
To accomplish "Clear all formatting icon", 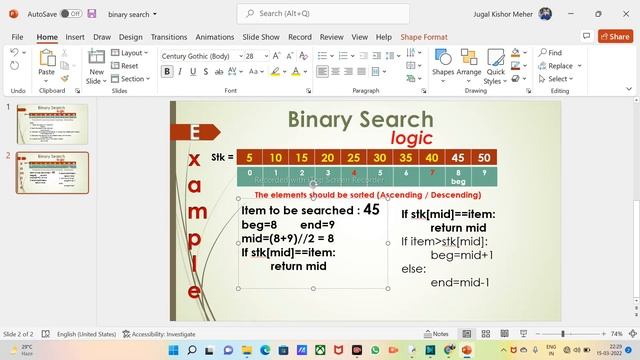I will (303, 56).
